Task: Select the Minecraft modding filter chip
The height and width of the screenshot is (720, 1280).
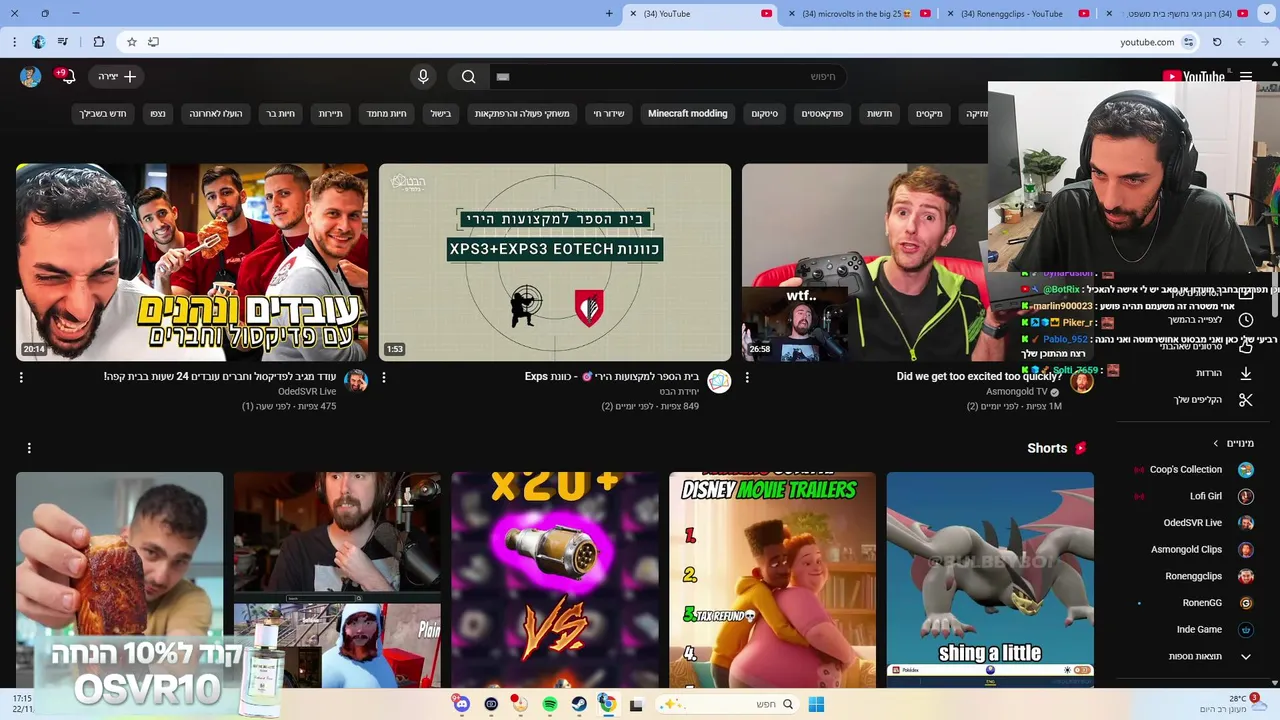Action: coord(687,114)
